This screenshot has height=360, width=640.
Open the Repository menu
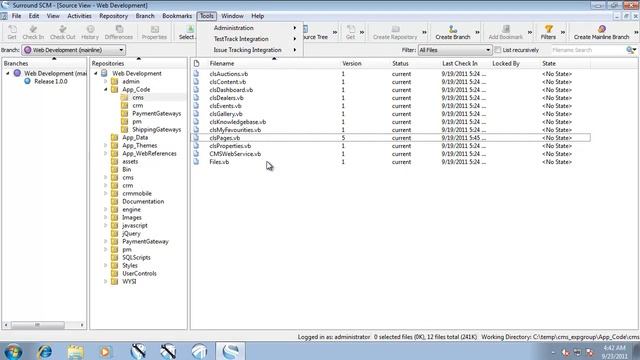(x=113, y=16)
